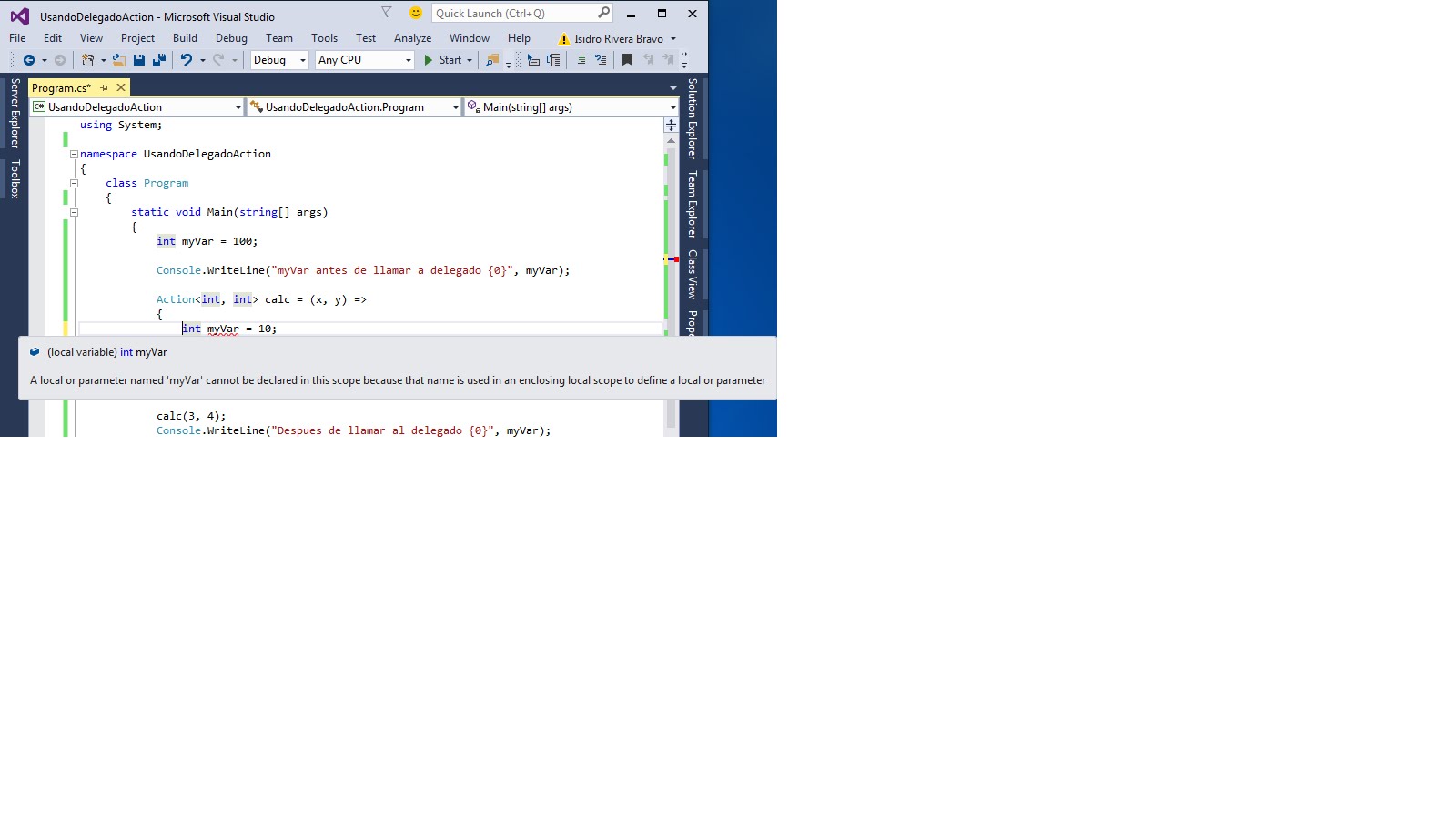Switch to the Solution Explorer tab
This screenshot has height=819, width=1456.
[x=693, y=116]
